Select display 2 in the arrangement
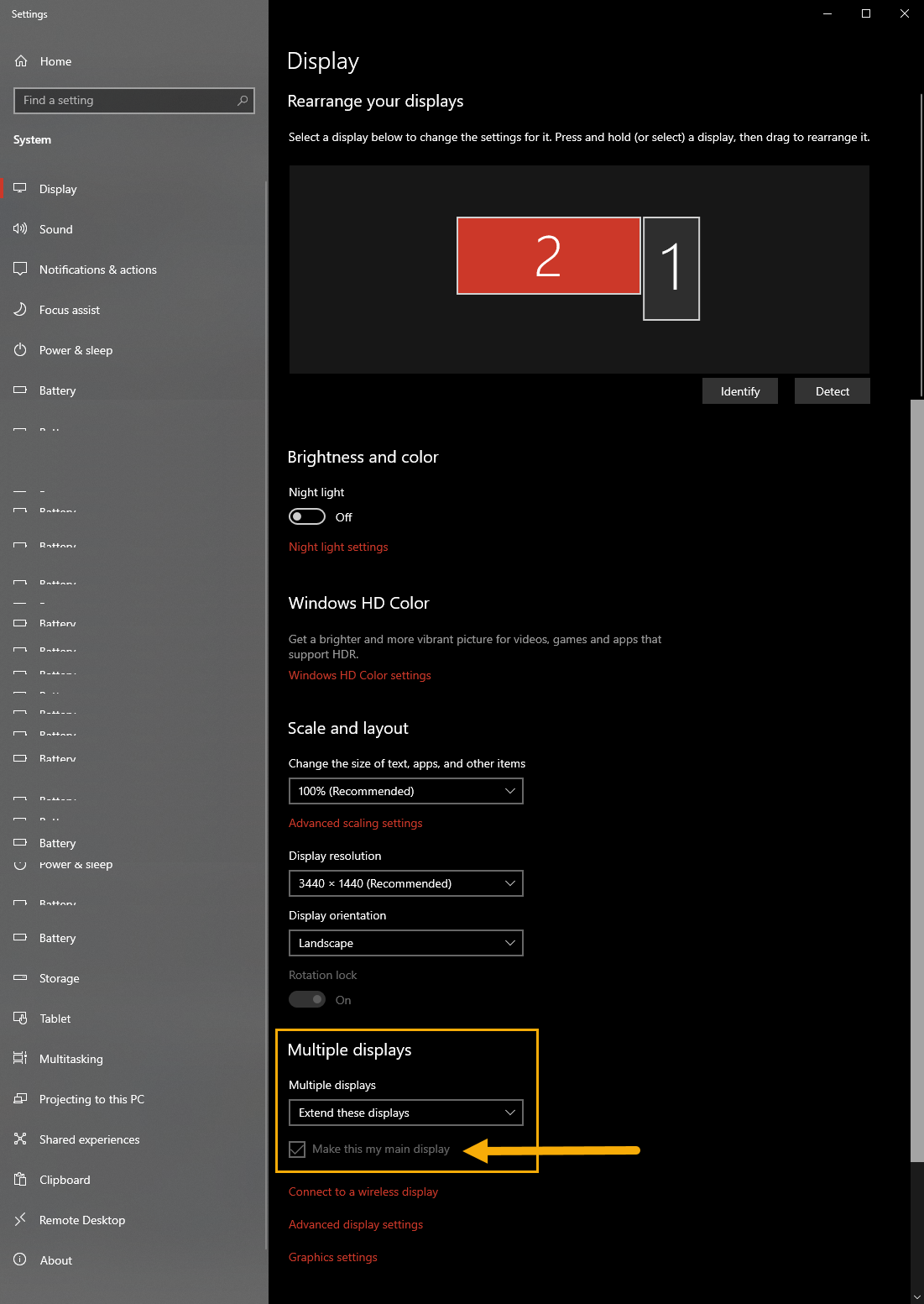 pyautogui.click(x=549, y=256)
